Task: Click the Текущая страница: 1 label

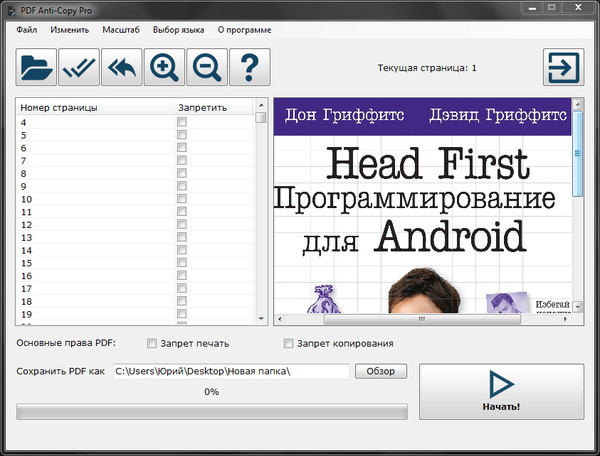Action: (x=427, y=68)
